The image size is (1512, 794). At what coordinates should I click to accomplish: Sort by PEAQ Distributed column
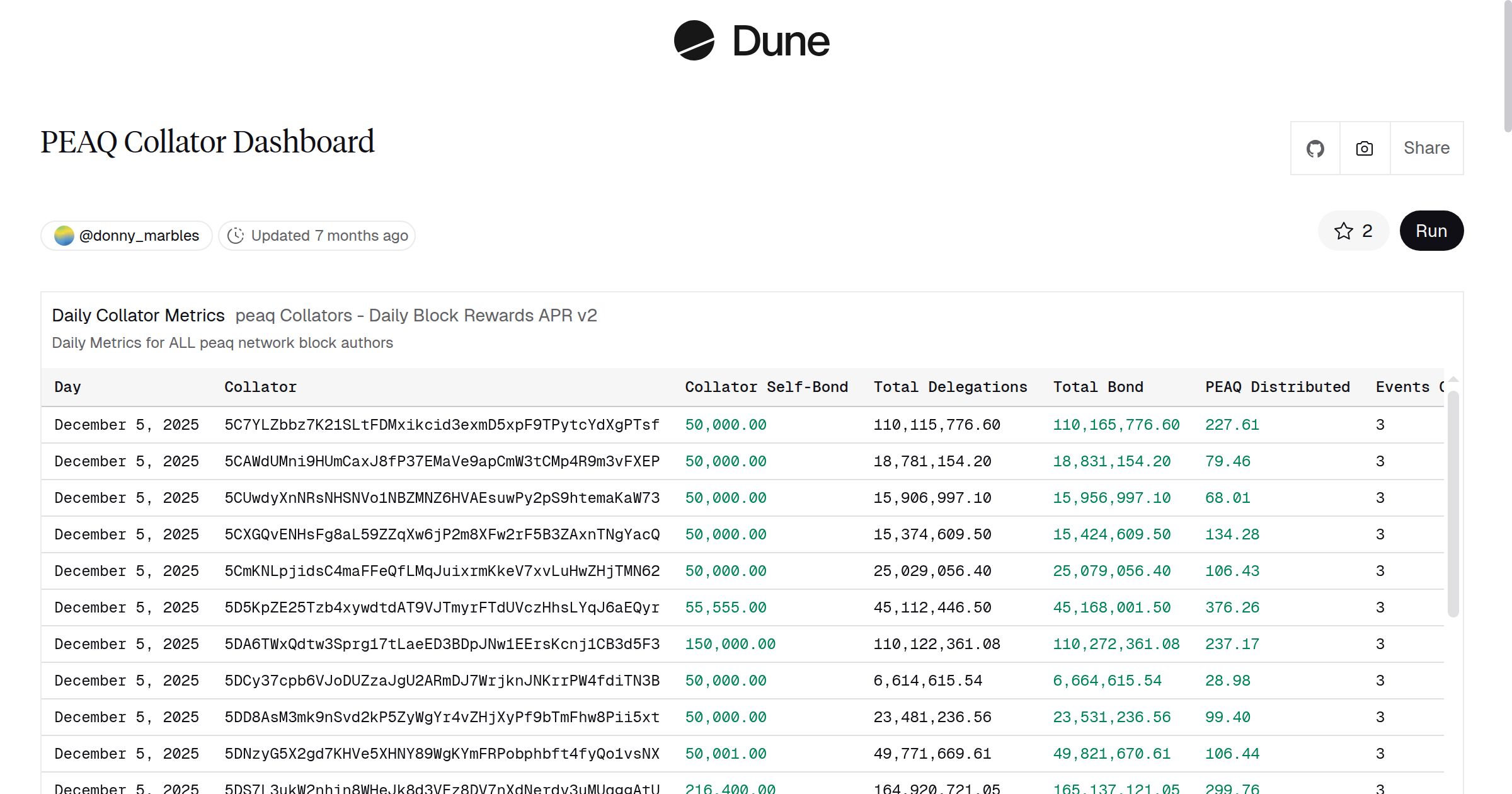point(1277,387)
